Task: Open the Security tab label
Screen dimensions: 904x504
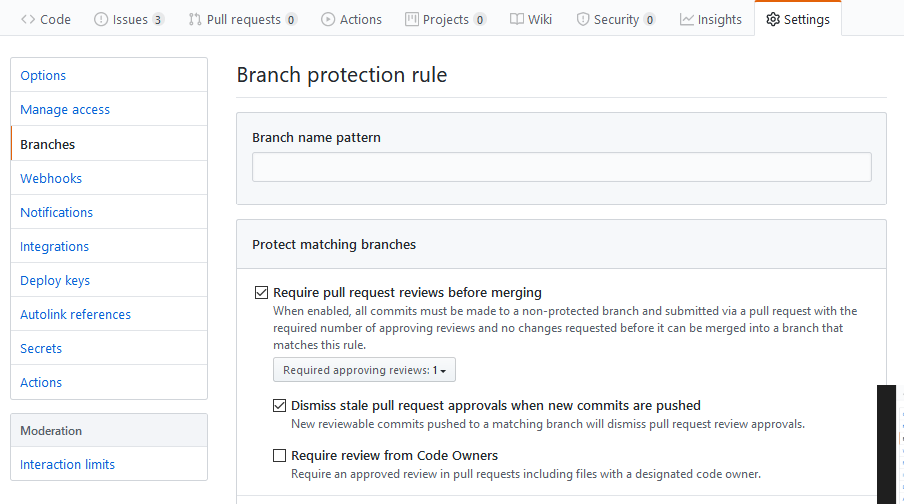Action: coord(616,19)
